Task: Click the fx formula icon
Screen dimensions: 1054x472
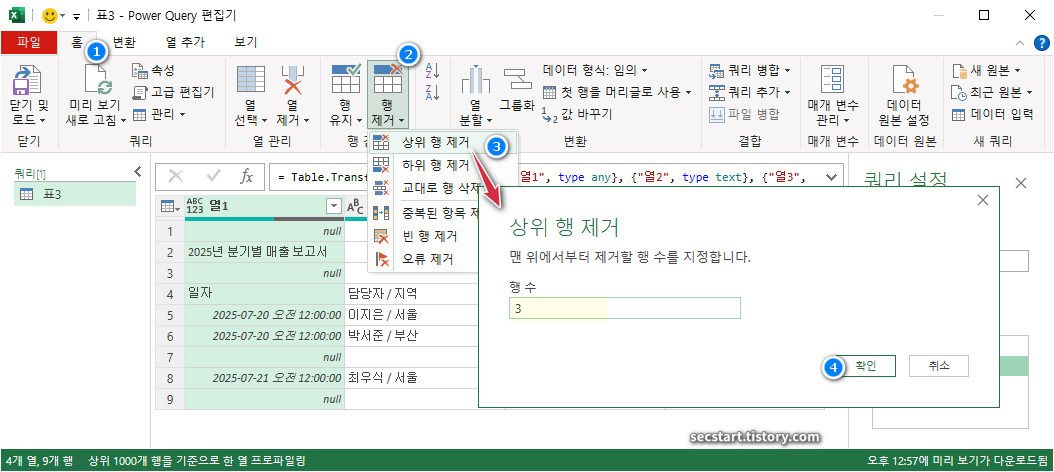Action: pos(247,176)
